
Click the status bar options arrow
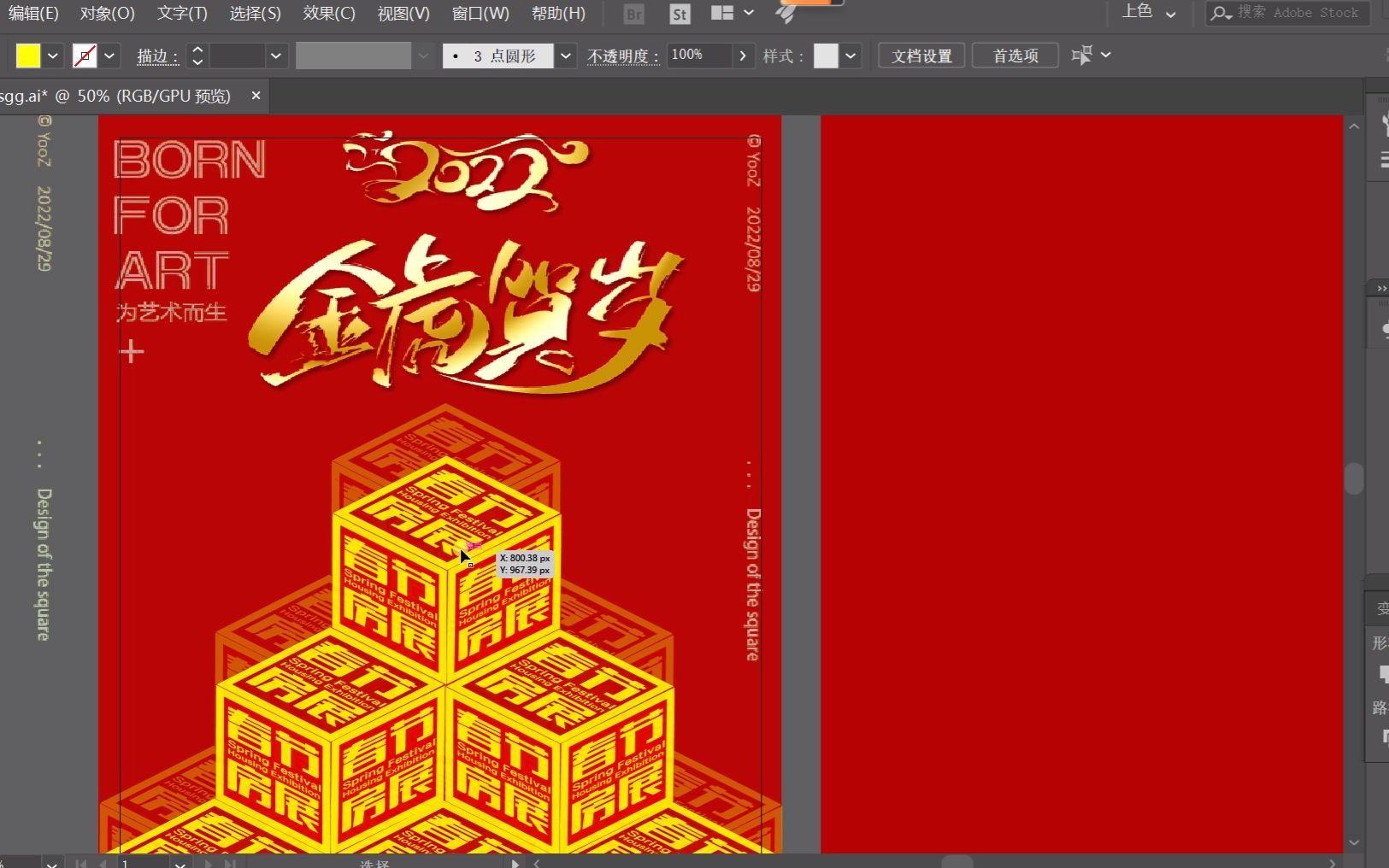(515, 864)
